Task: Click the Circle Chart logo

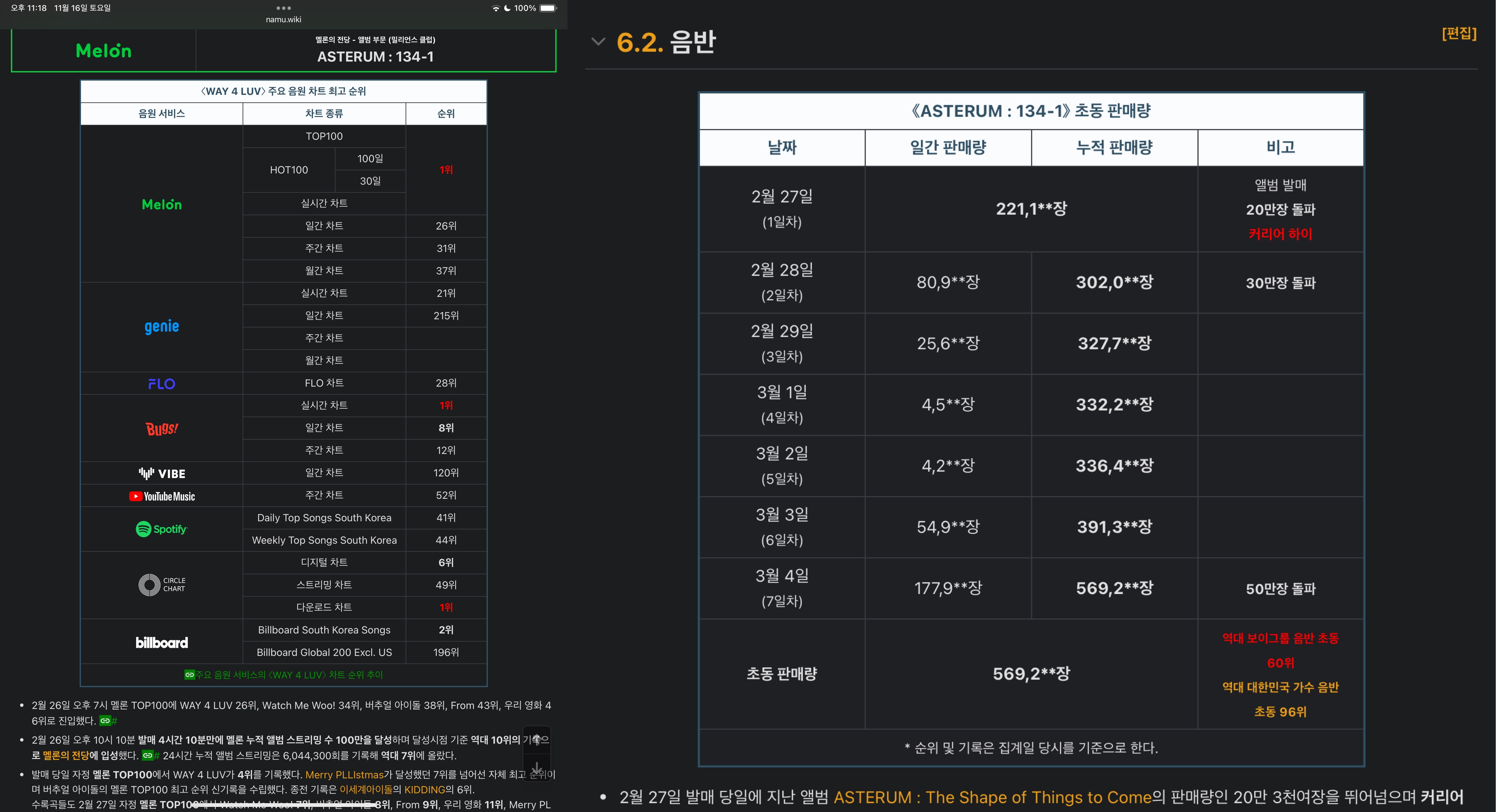Action: click(x=162, y=585)
